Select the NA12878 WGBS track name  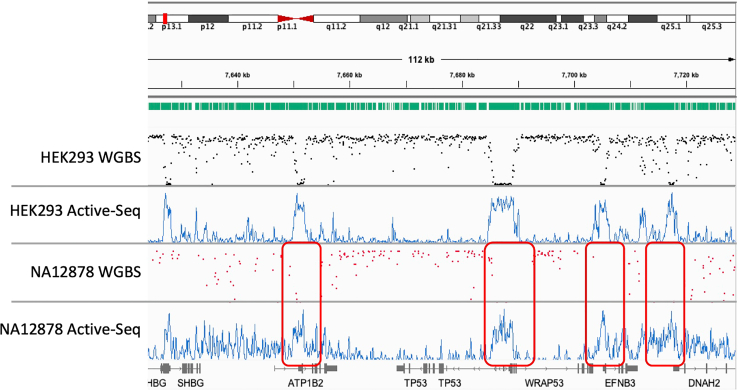[86, 272]
